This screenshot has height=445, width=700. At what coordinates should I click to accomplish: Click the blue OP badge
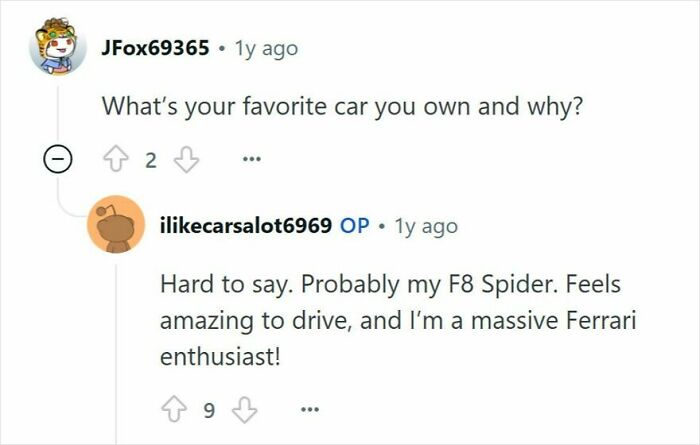tap(354, 226)
